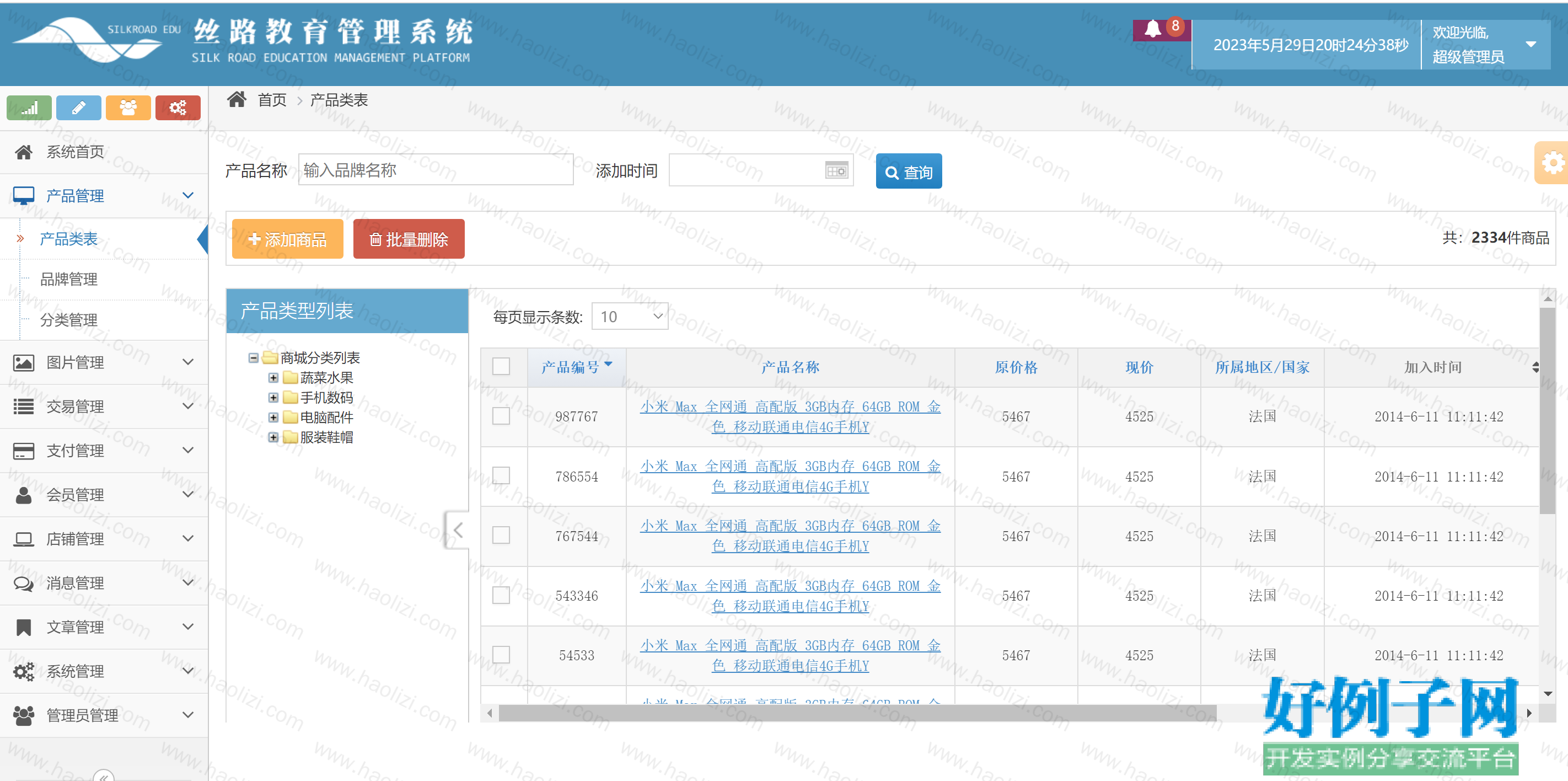Open the calendar date picker icon
The height and width of the screenshot is (781, 1568).
click(x=836, y=170)
